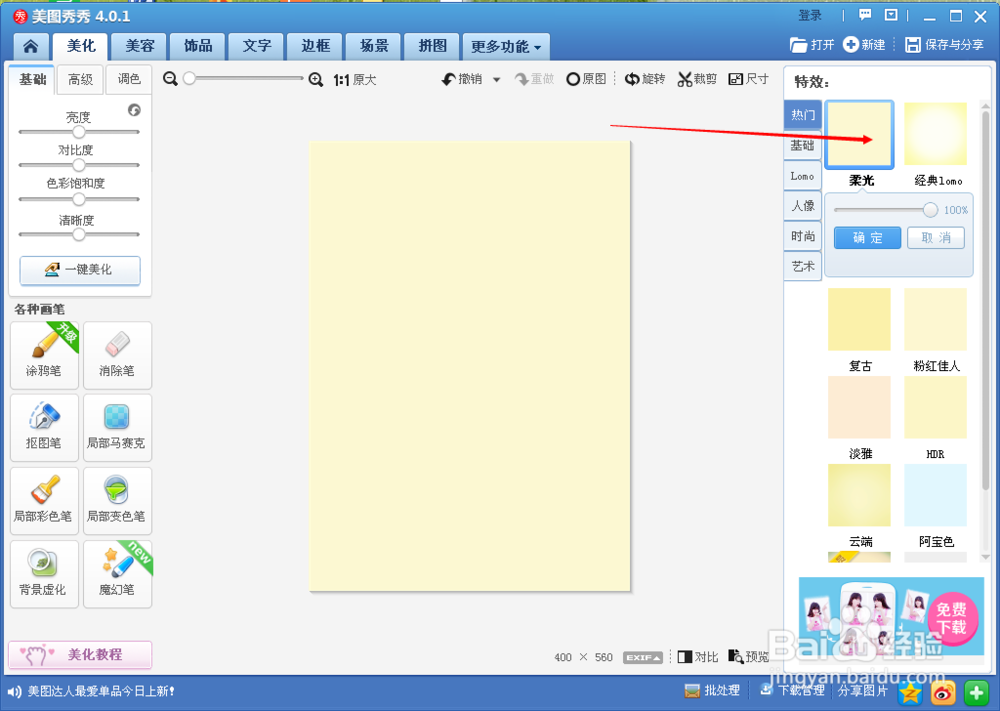The height and width of the screenshot is (711, 1000).
Task: Switch to the 美容 tab
Action: tap(140, 46)
